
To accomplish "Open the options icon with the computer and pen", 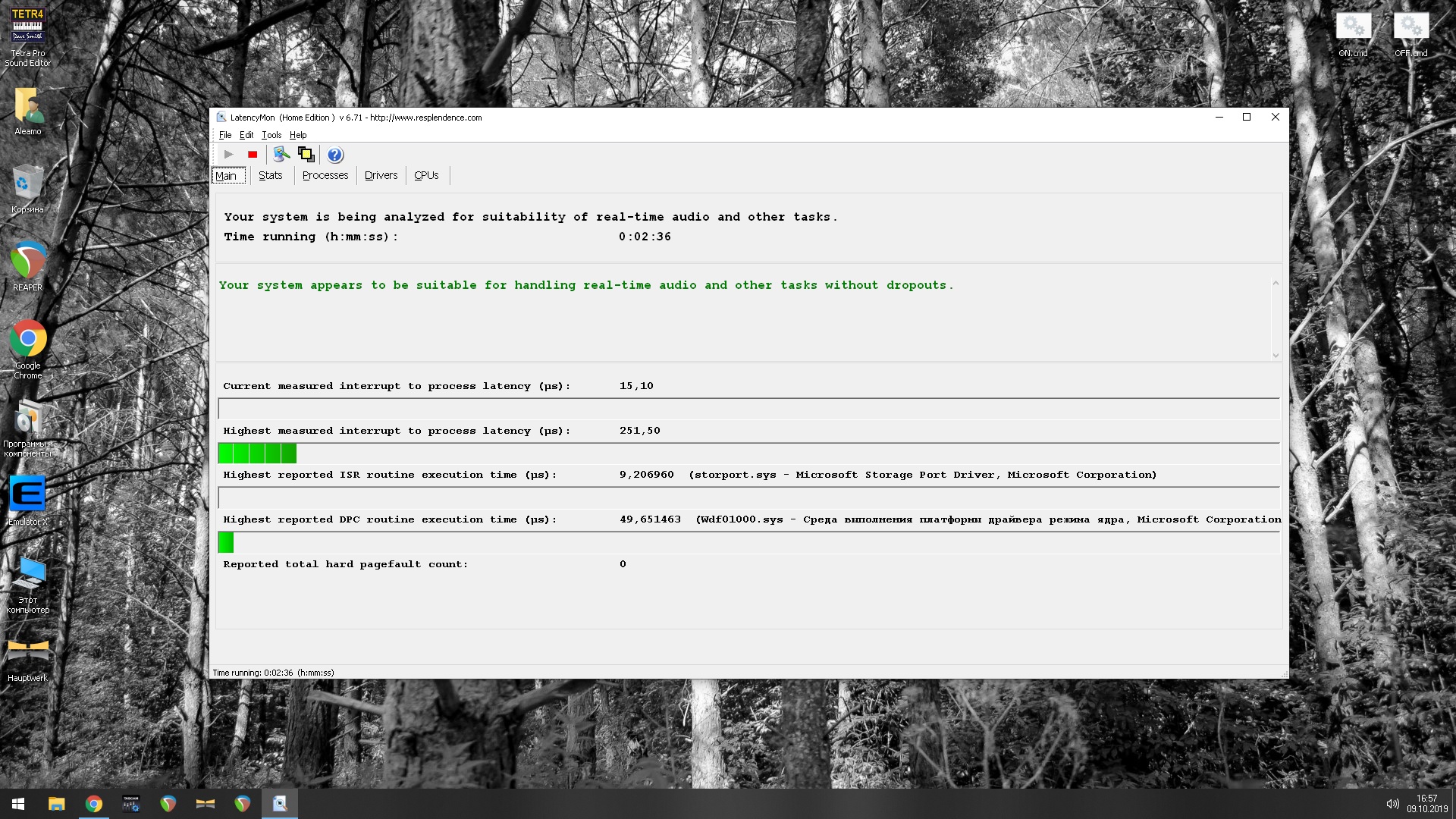I will [x=281, y=155].
